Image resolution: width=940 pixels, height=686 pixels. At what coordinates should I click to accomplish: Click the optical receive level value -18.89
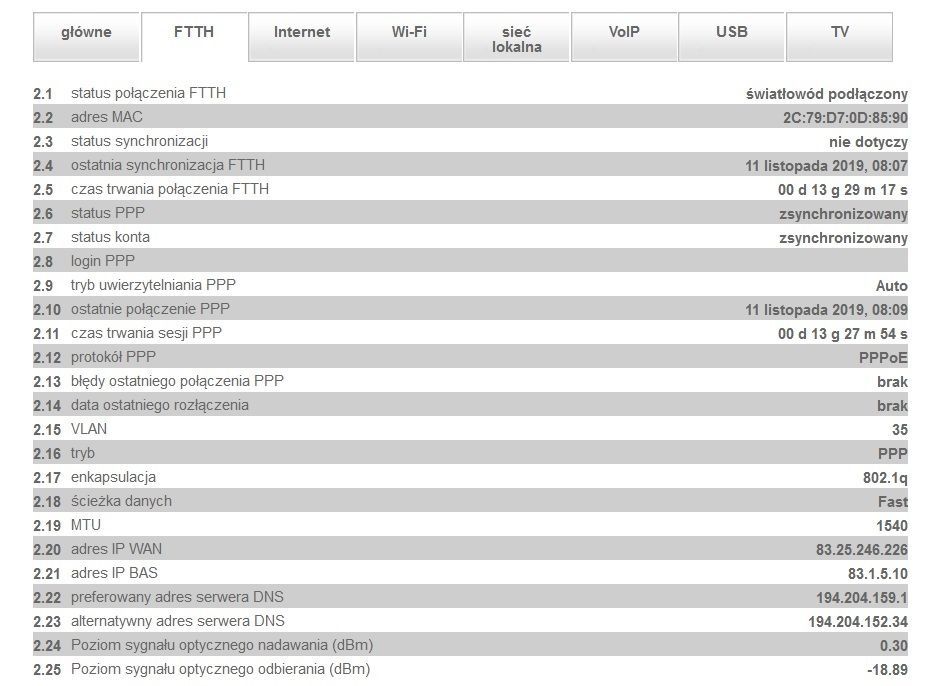(886, 670)
